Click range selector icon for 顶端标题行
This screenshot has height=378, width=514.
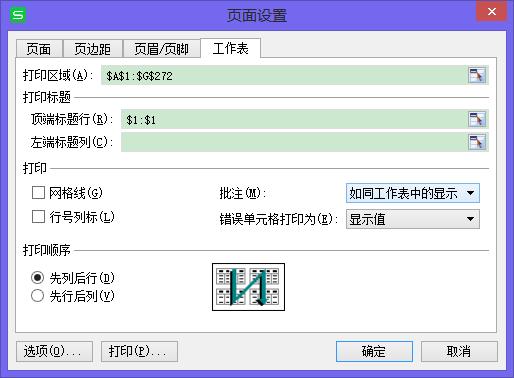pos(477,119)
